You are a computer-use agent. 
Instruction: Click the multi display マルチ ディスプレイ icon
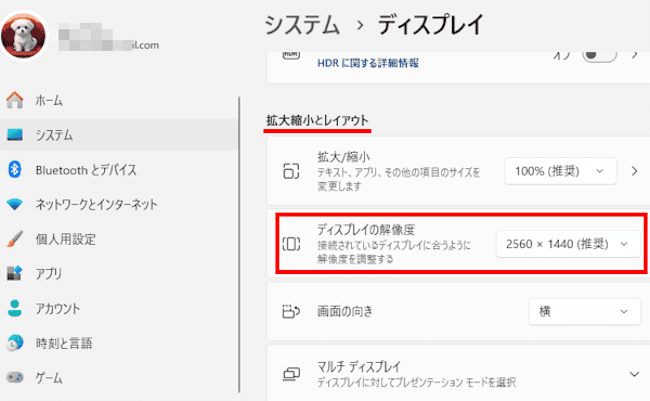tap(291, 374)
